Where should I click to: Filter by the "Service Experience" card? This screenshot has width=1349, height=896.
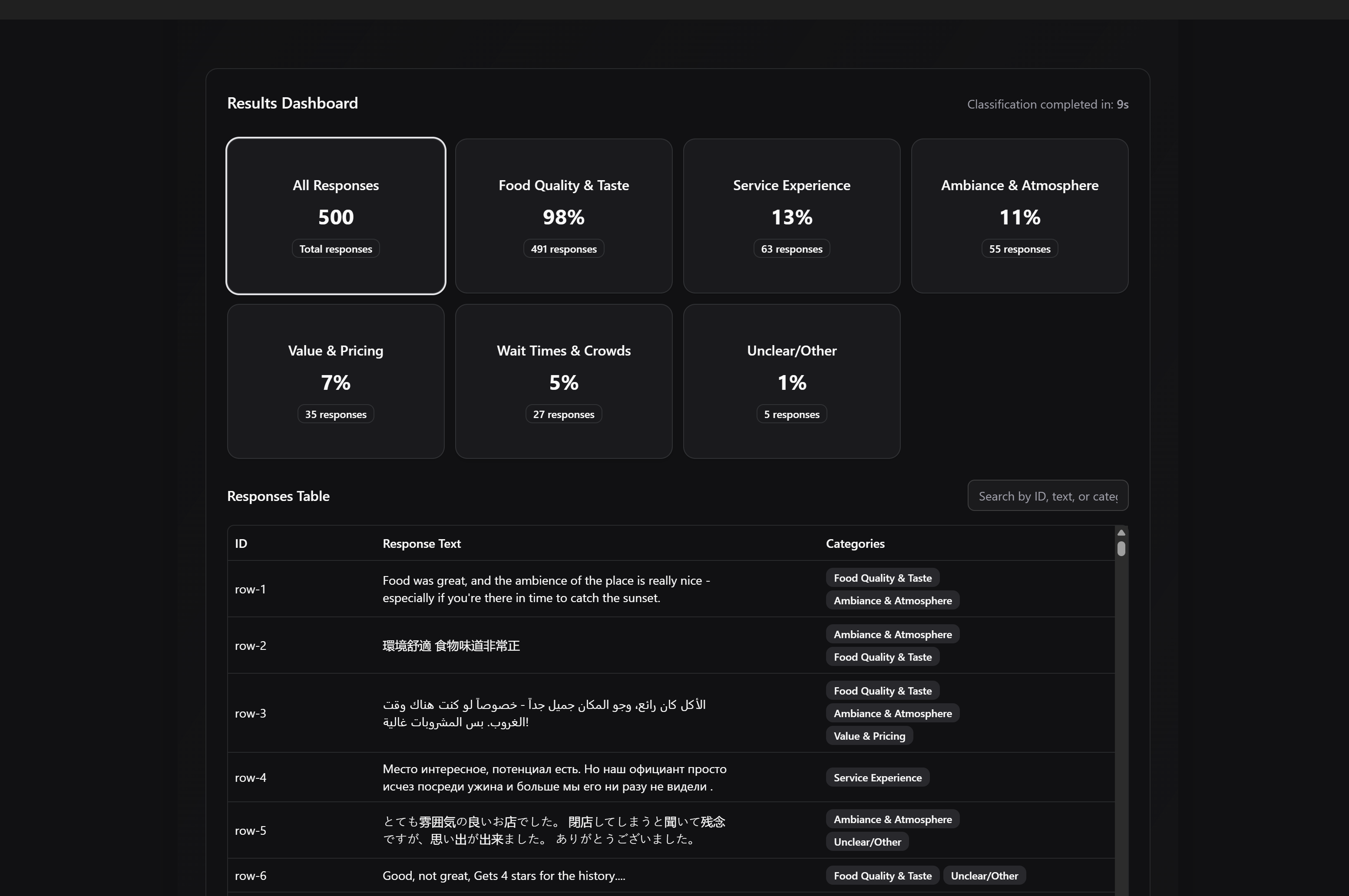[791, 216]
